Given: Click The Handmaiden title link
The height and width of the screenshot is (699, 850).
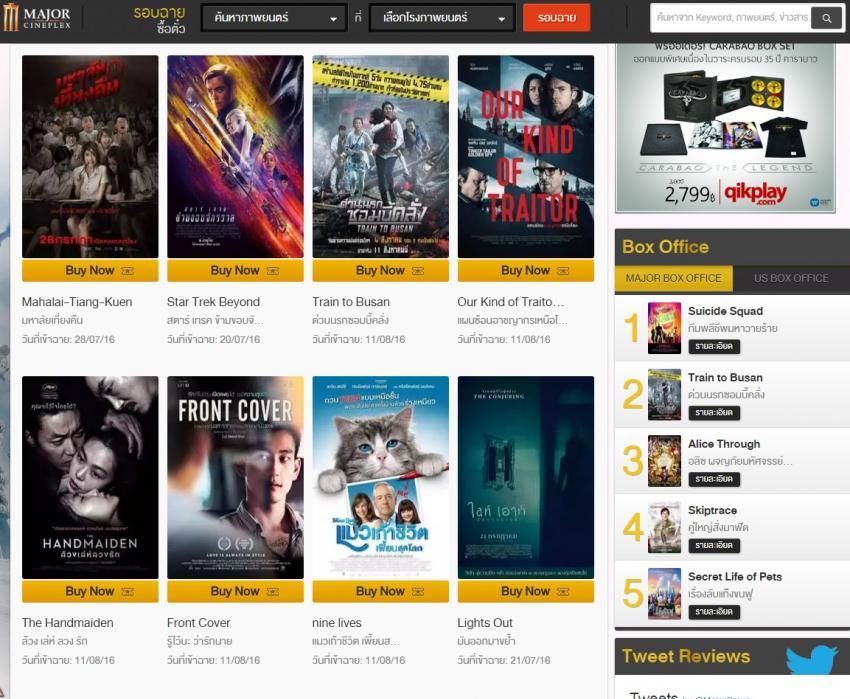Looking at the screenshot, I should 68,623.
